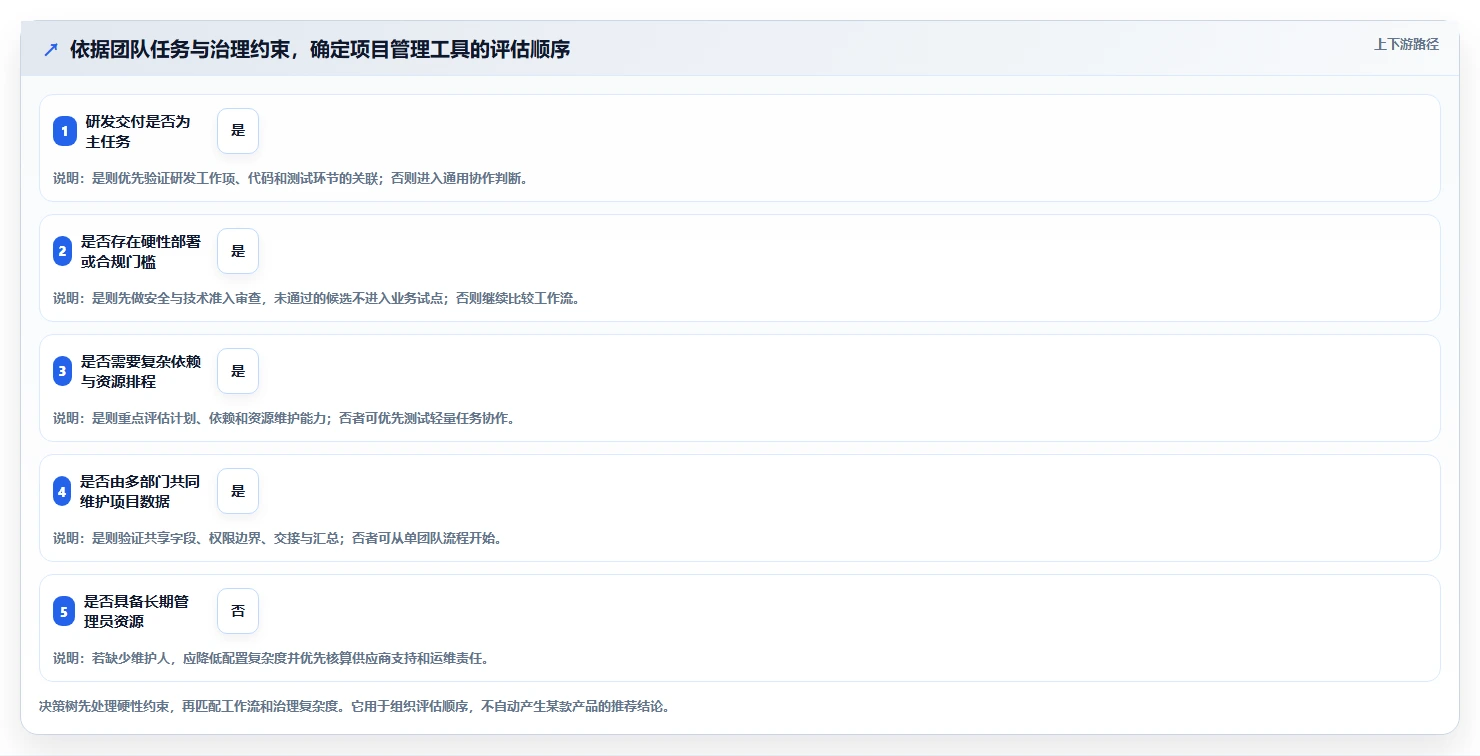Click the note about 计划、依赖和资源维护能力
1480x756 pixels.
(x=284, y=418)
